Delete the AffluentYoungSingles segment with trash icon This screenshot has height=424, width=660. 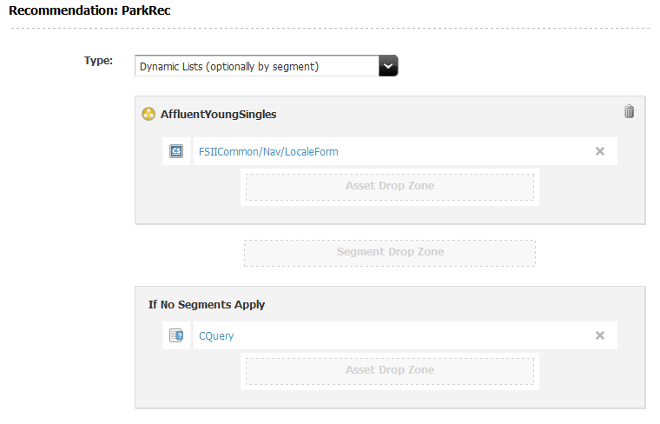[629, 112]
